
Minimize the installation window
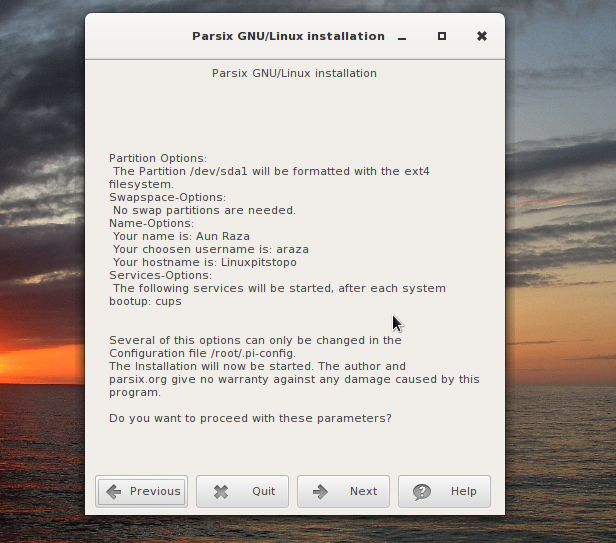pyautogui.click(x=402, y=37)
